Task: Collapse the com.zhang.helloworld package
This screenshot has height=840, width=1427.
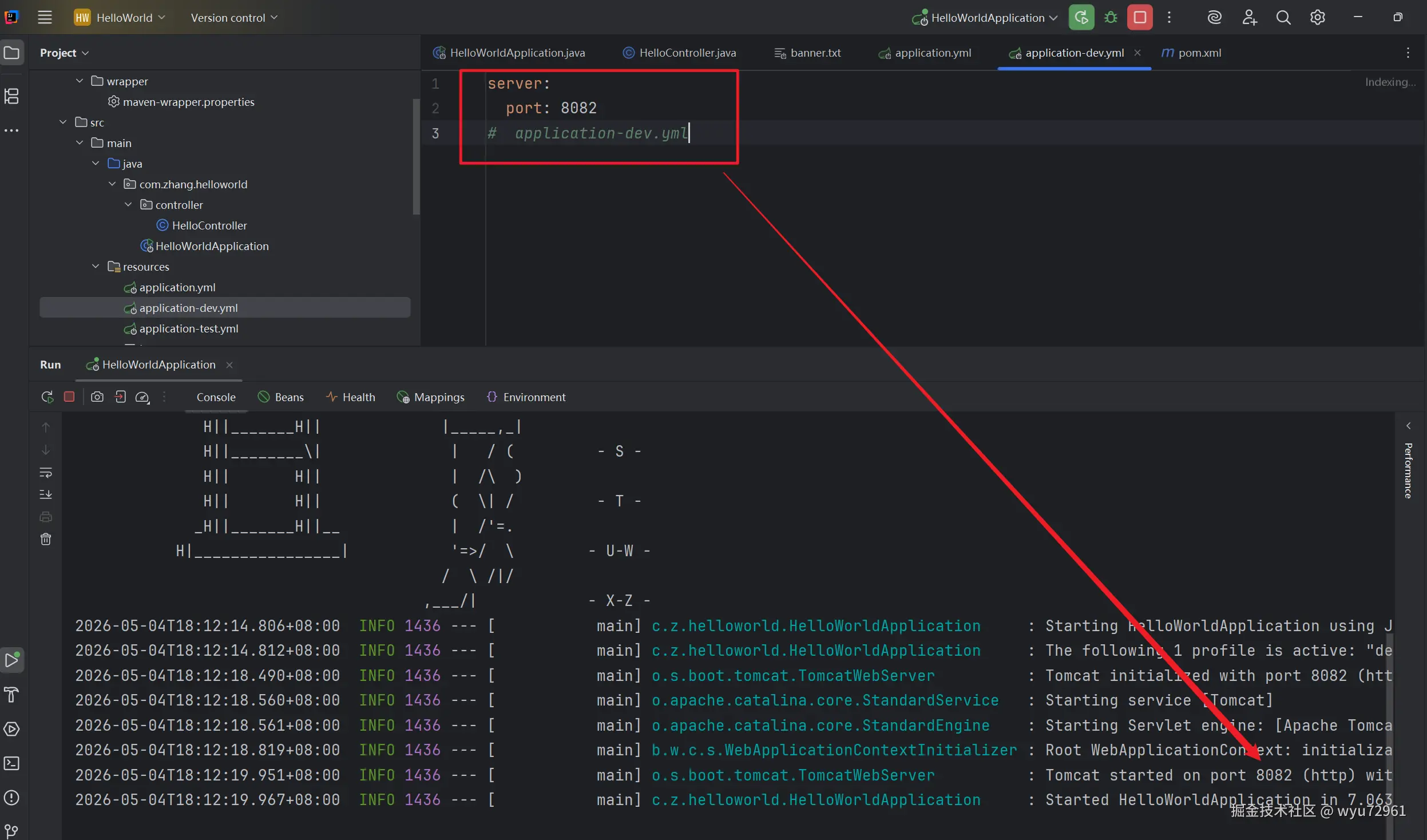Action: (112, 184)
